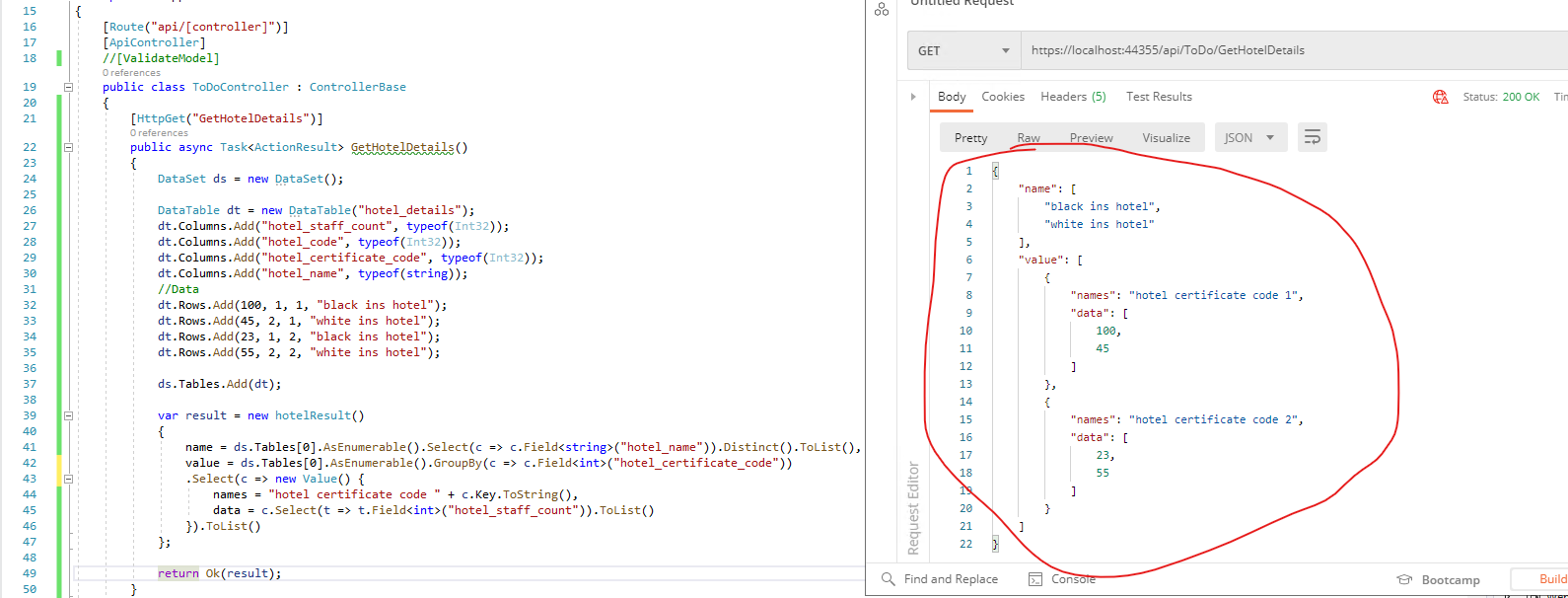This screenshot has height=598, width=1568.
Task: Open the JSON format dropdown
Action: (x=1250, y=138)
